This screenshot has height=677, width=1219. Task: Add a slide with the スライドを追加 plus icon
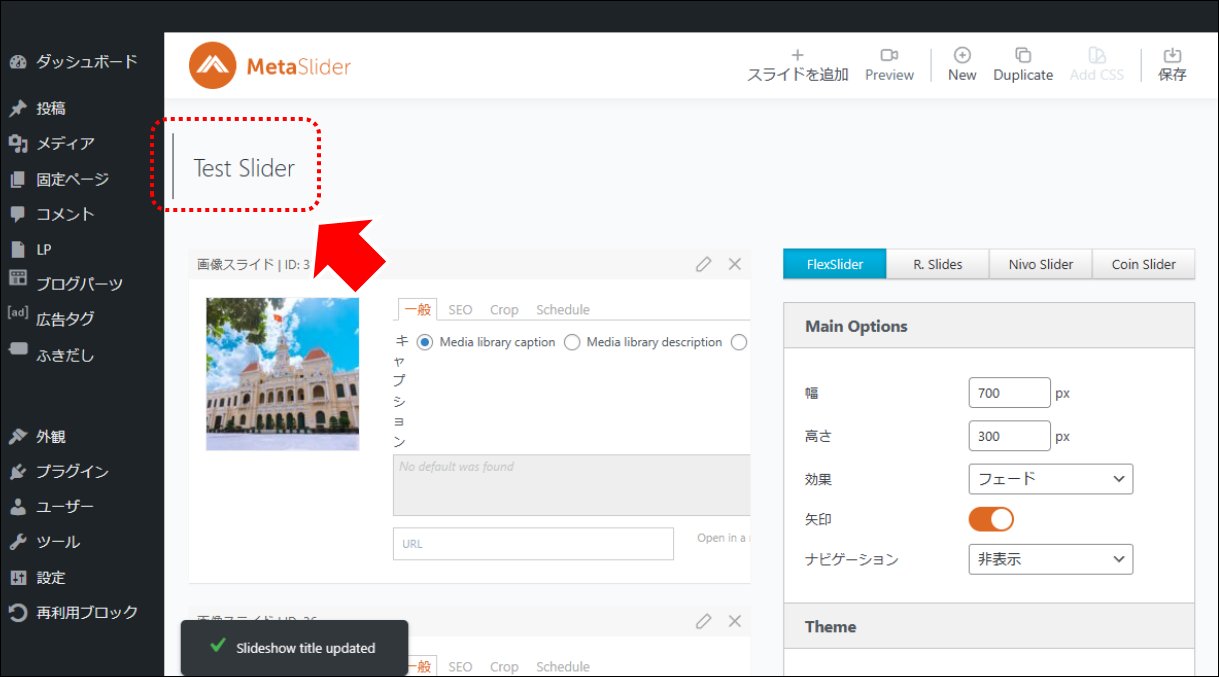point(797,56)
